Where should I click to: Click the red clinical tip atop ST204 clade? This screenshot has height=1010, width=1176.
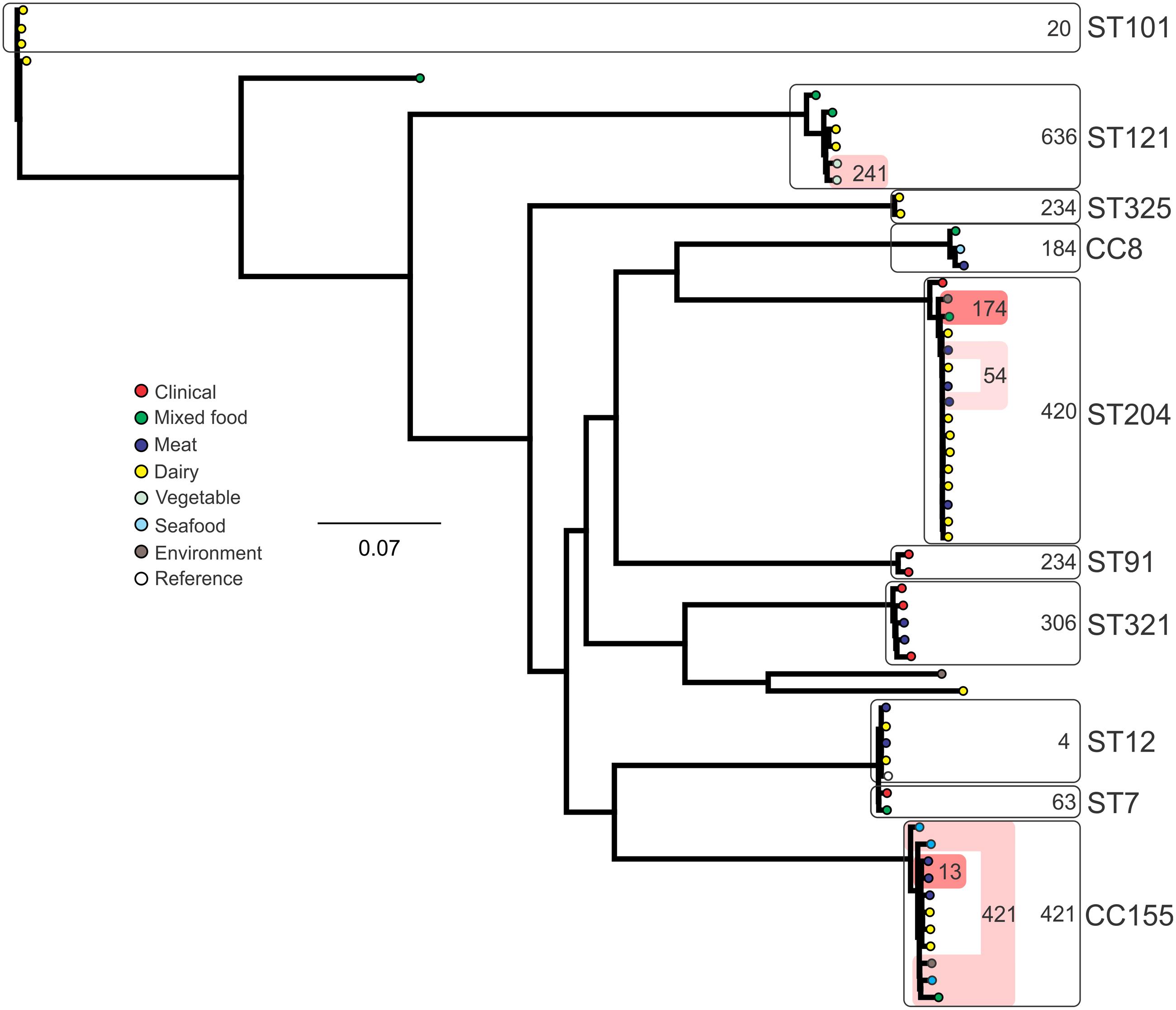point(943,282)
